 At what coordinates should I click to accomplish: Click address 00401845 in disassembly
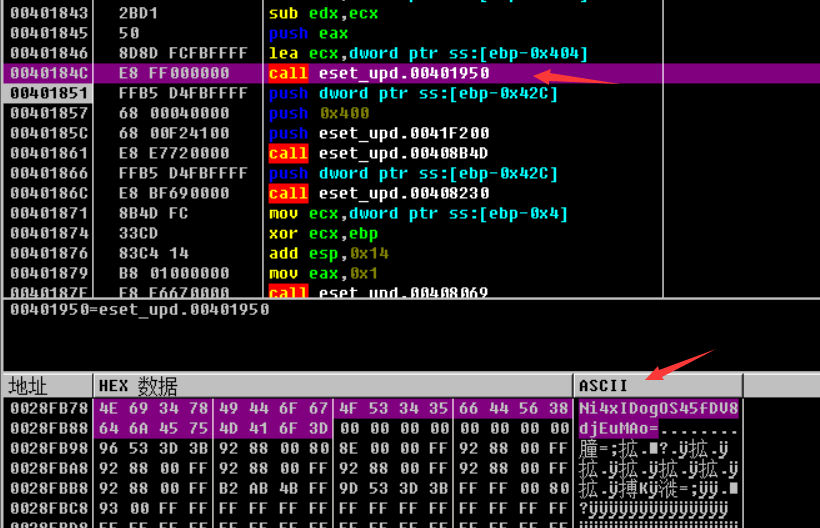click(49, 33)
